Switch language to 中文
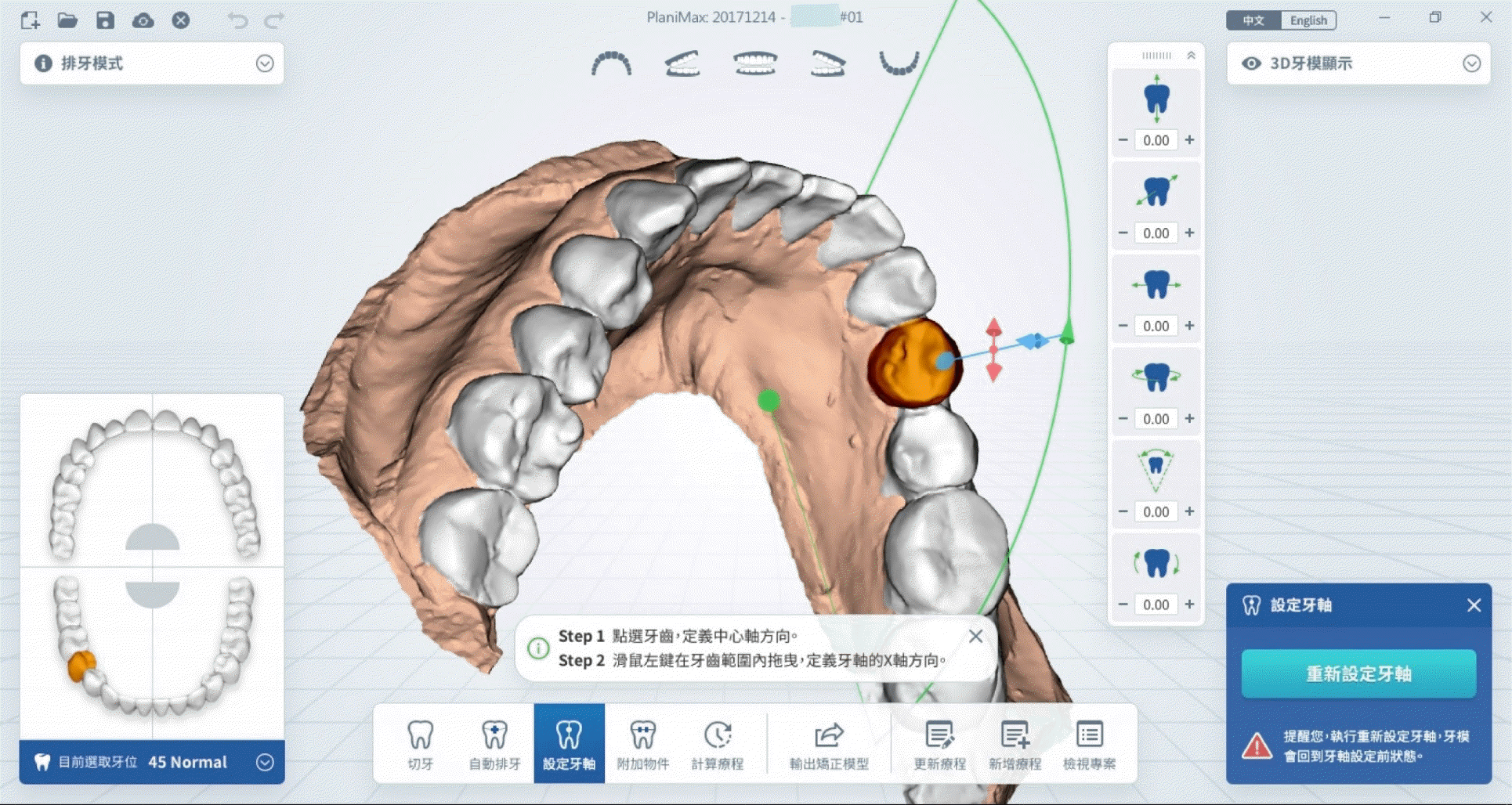This screenshot has height=805, width=1512. tap(1253, 20)
